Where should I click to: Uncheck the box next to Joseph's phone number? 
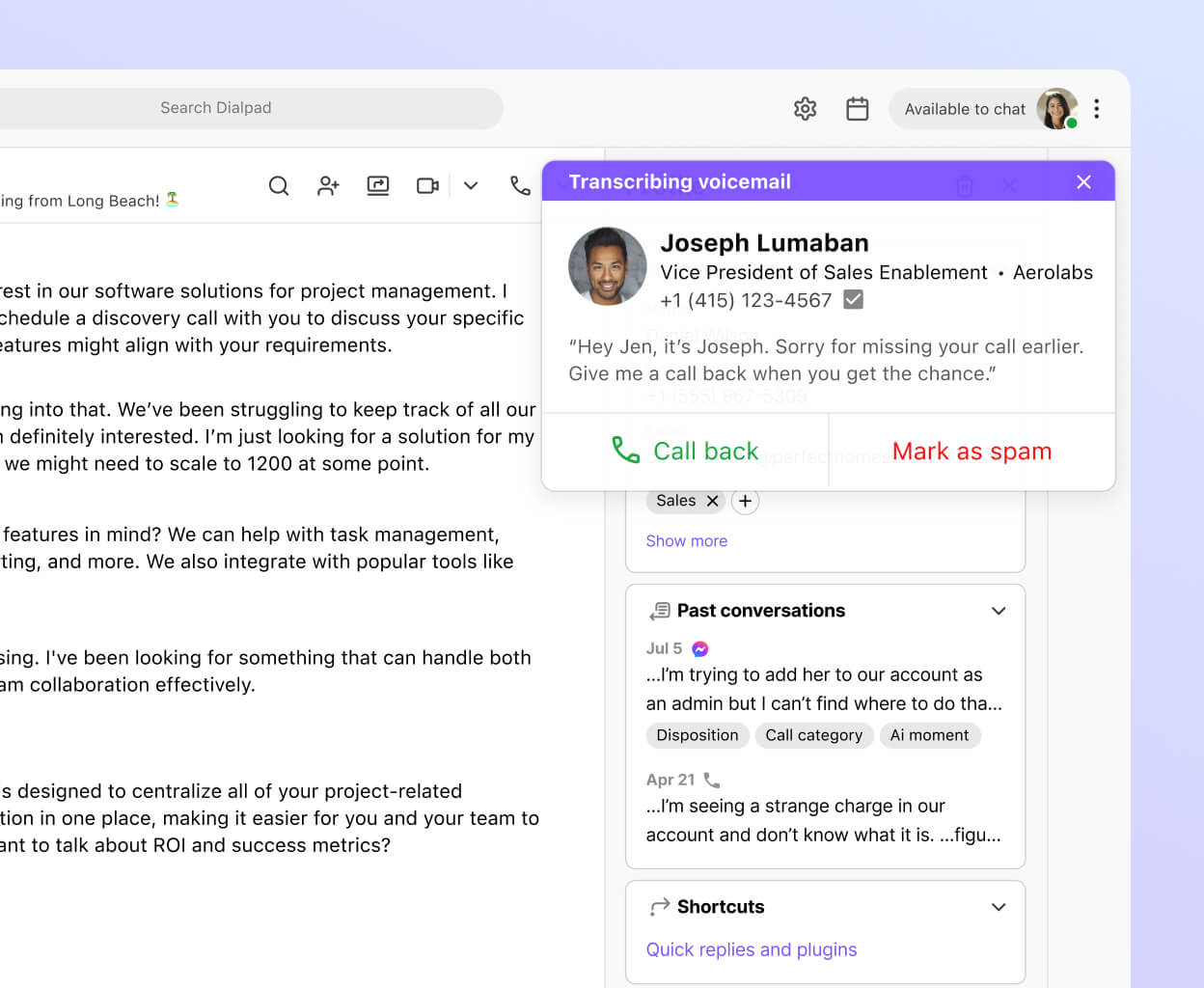click(x=853, y=300)
